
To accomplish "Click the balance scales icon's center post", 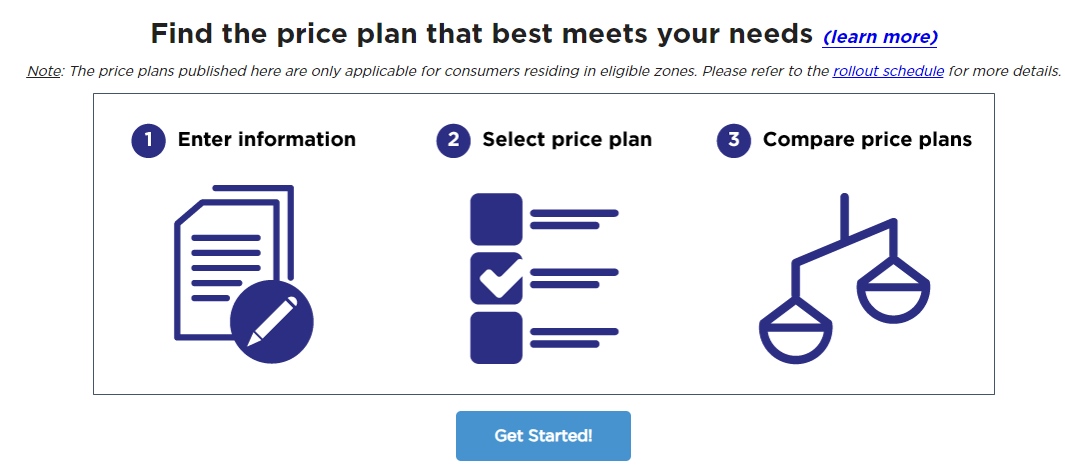I will click(845, 218).
